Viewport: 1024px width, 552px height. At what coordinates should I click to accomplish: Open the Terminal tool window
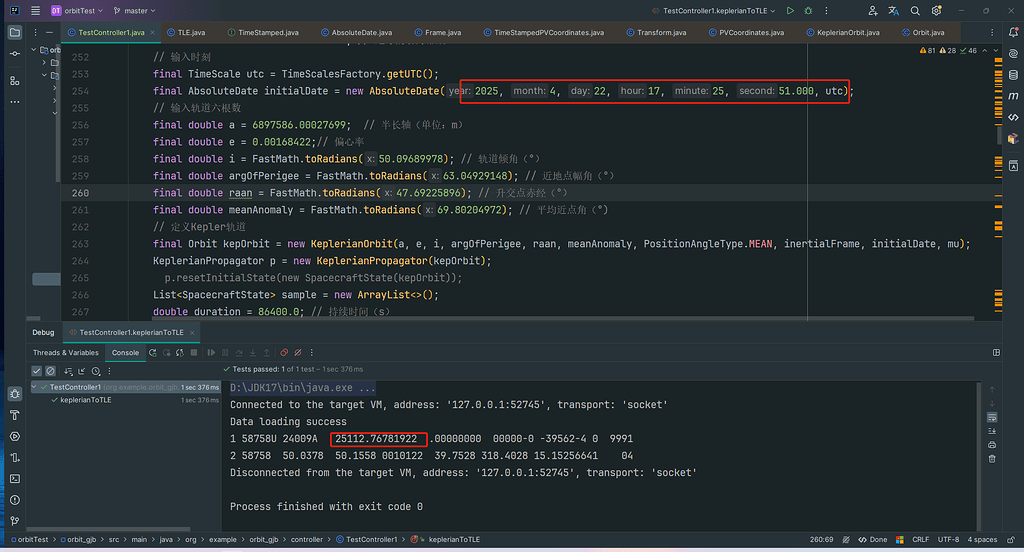click(x=14, y=478)
